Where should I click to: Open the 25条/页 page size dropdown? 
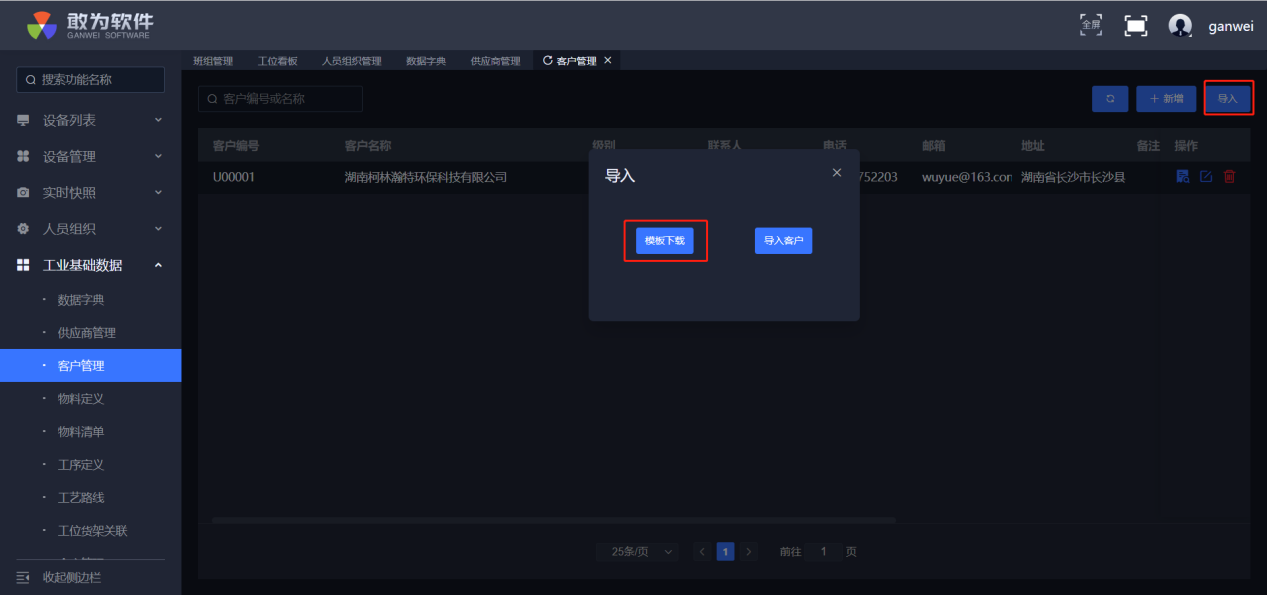point(638,551)
